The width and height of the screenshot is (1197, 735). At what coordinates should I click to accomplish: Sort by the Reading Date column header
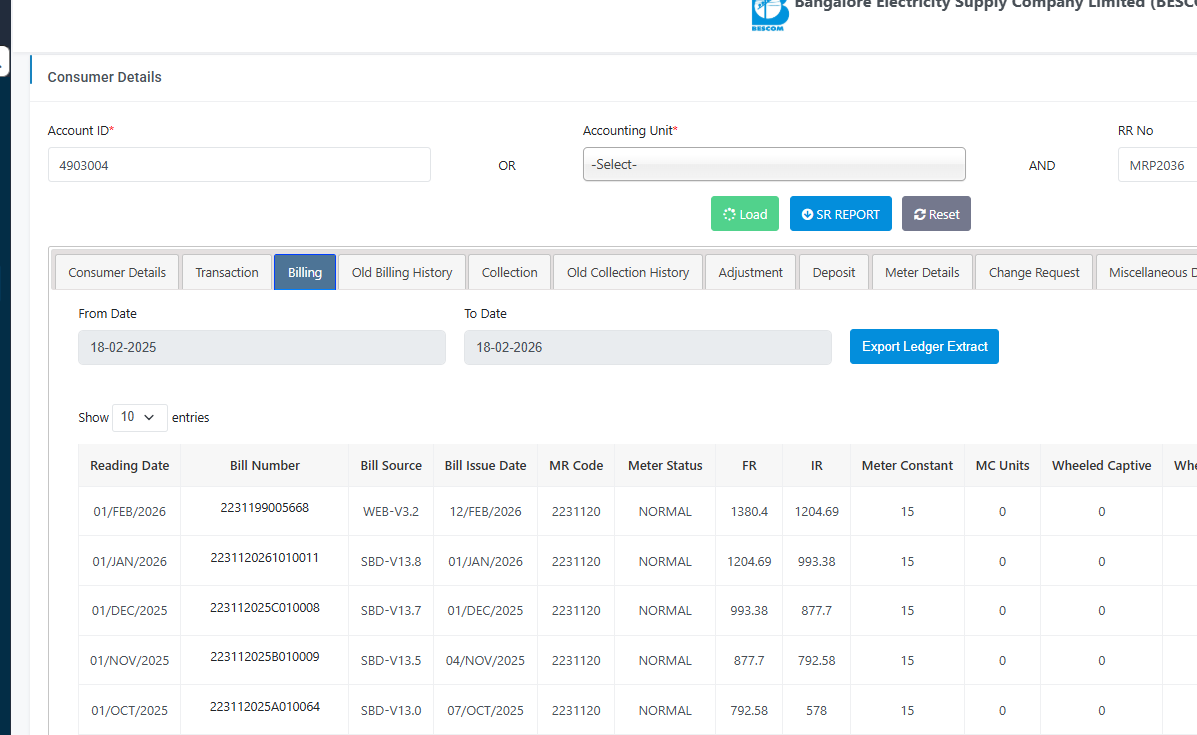(x=129, y=466)
